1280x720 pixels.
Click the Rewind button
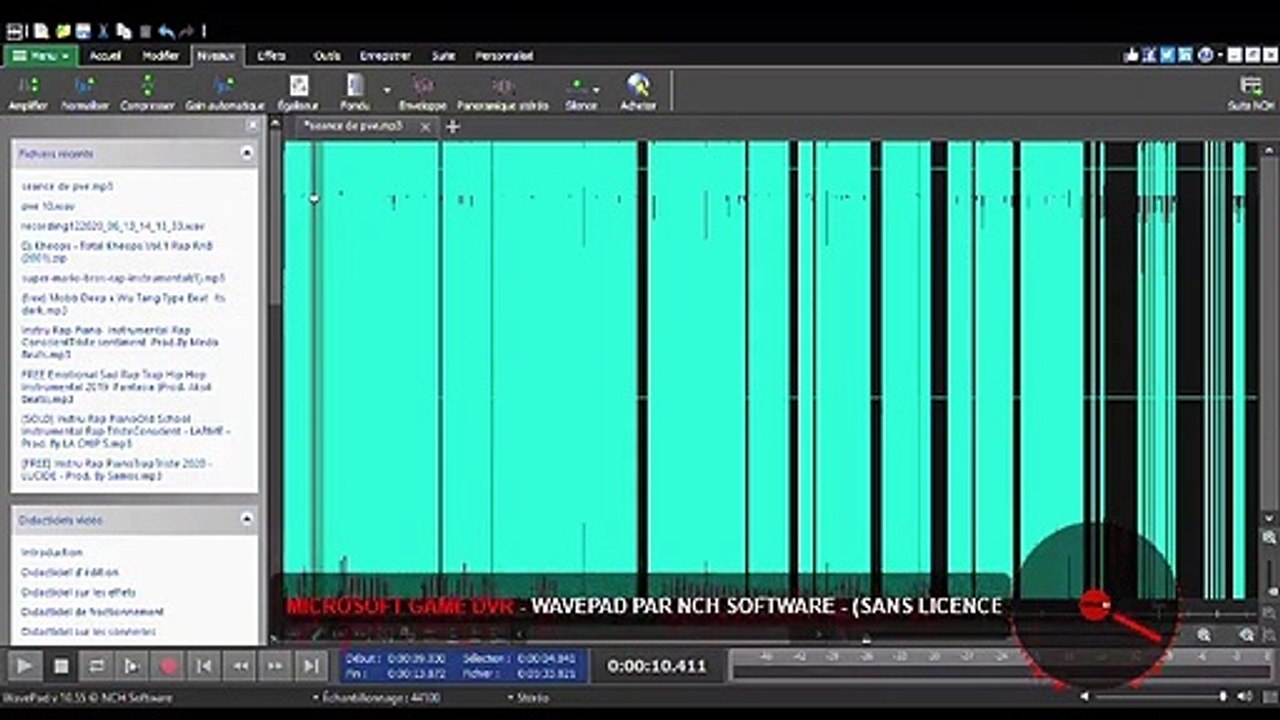[240, 666]
